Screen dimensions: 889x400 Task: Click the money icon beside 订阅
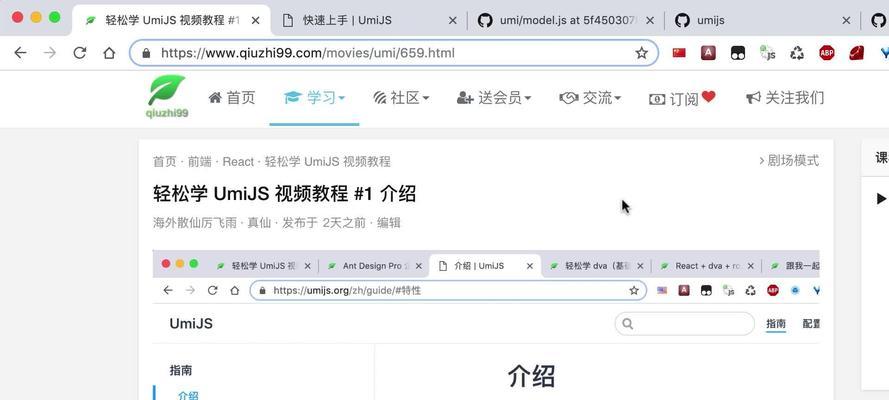point(657,99)
